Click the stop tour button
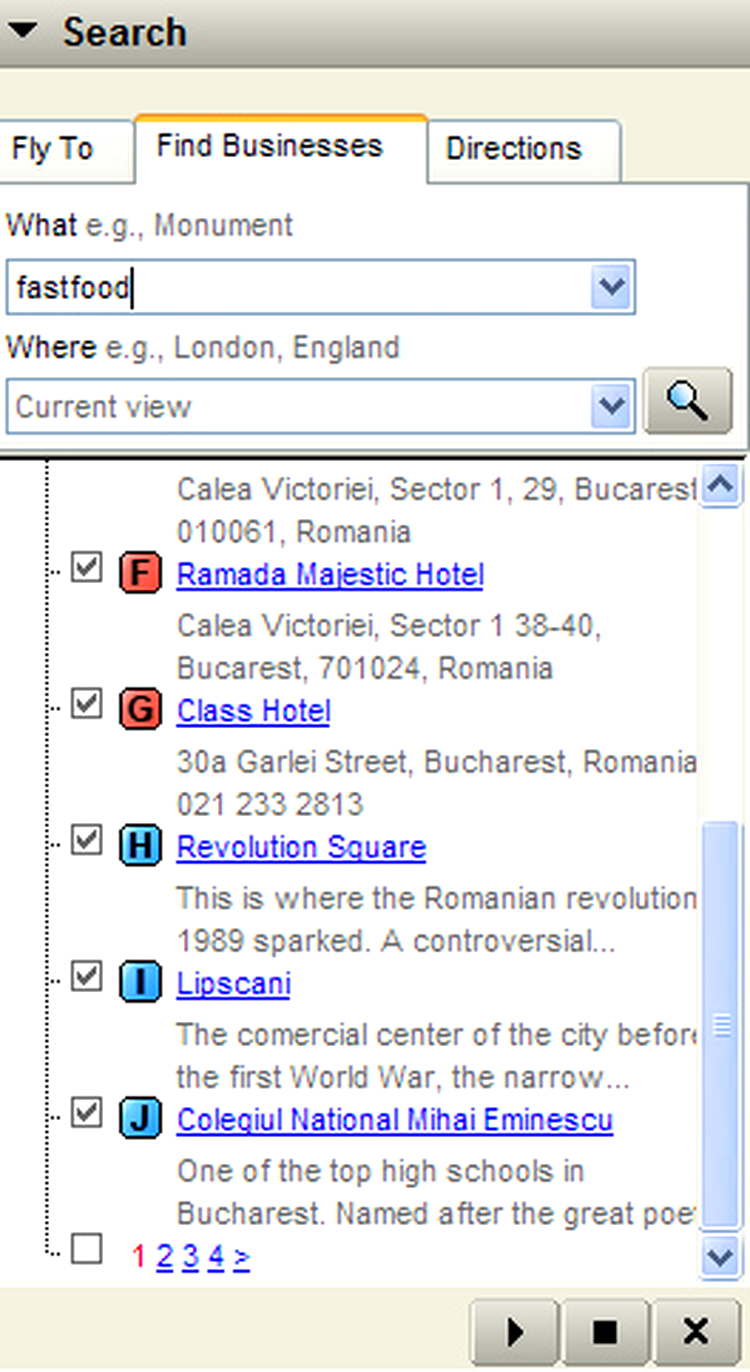Screen dimensions: 750x1372 [x=605, y=1332]
